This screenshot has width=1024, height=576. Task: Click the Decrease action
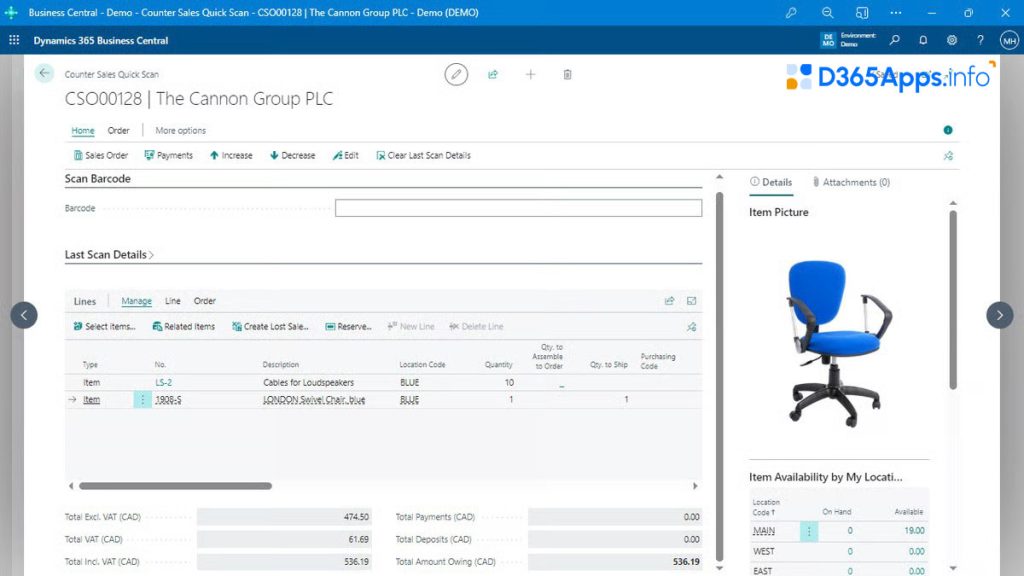[293, 155]
